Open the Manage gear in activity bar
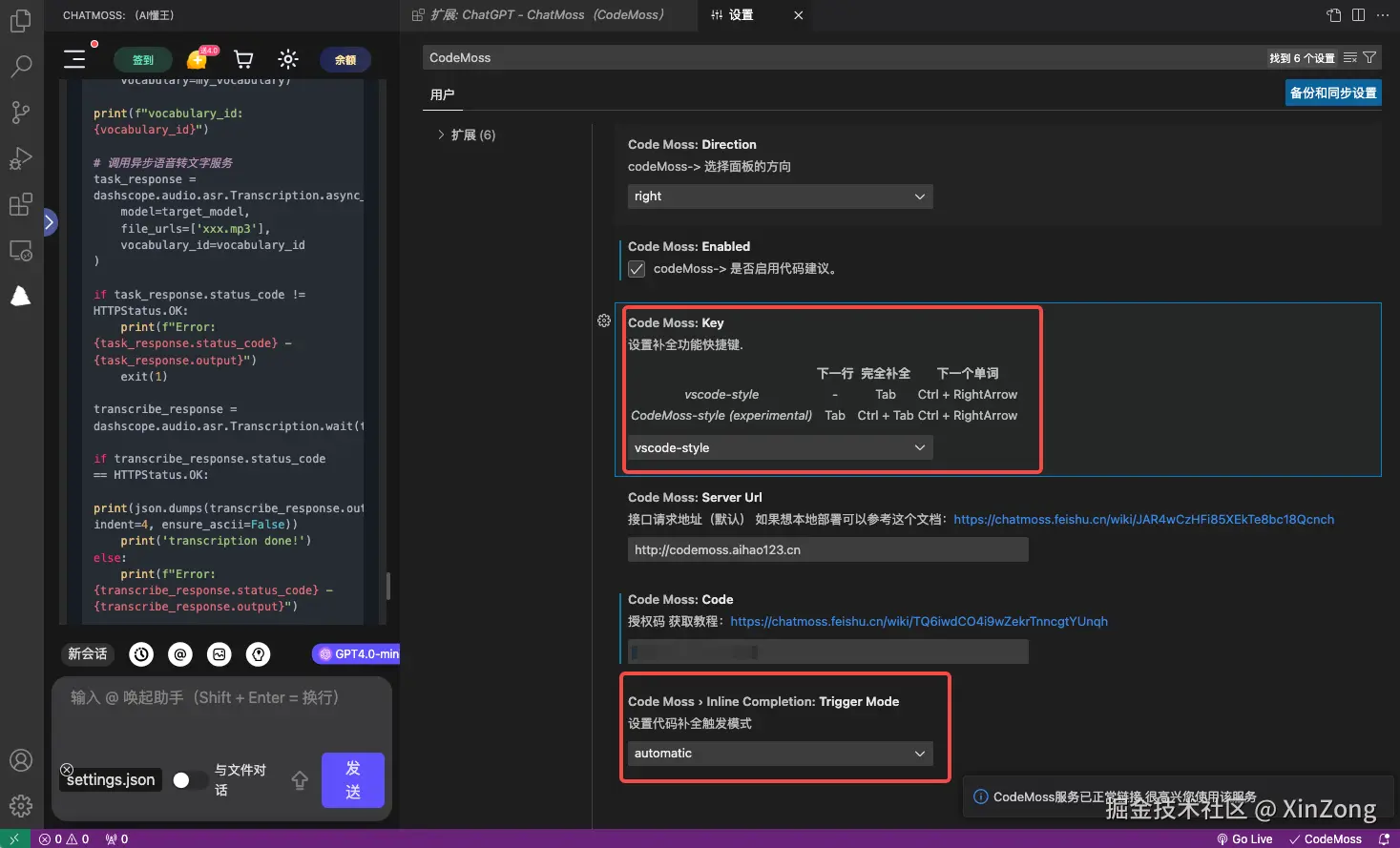This screenshot has height=848, width=1400. (x=21, y=806)
